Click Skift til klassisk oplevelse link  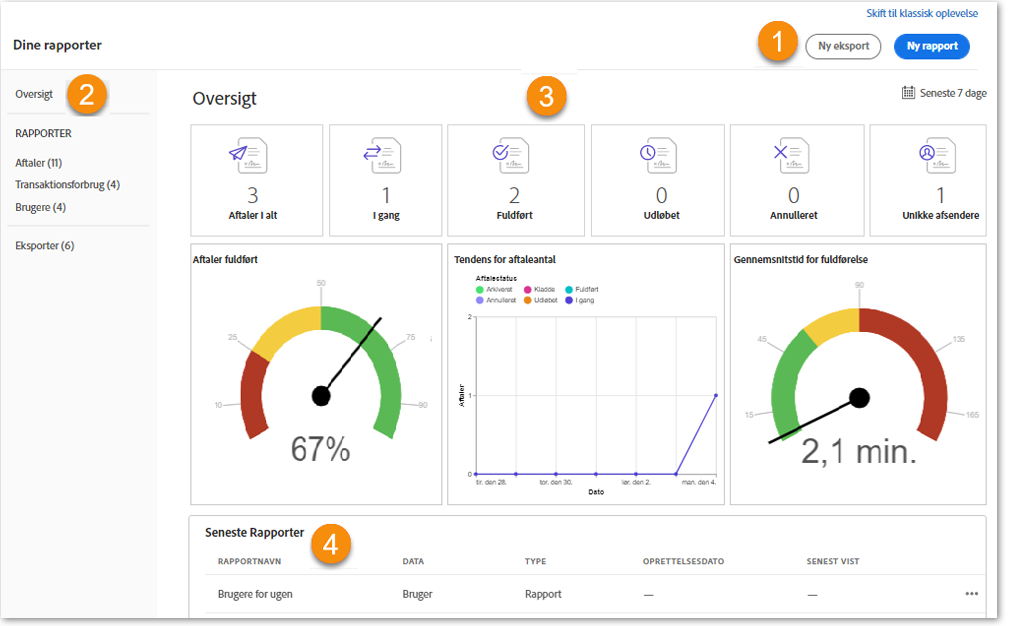(x=921, y=13)
